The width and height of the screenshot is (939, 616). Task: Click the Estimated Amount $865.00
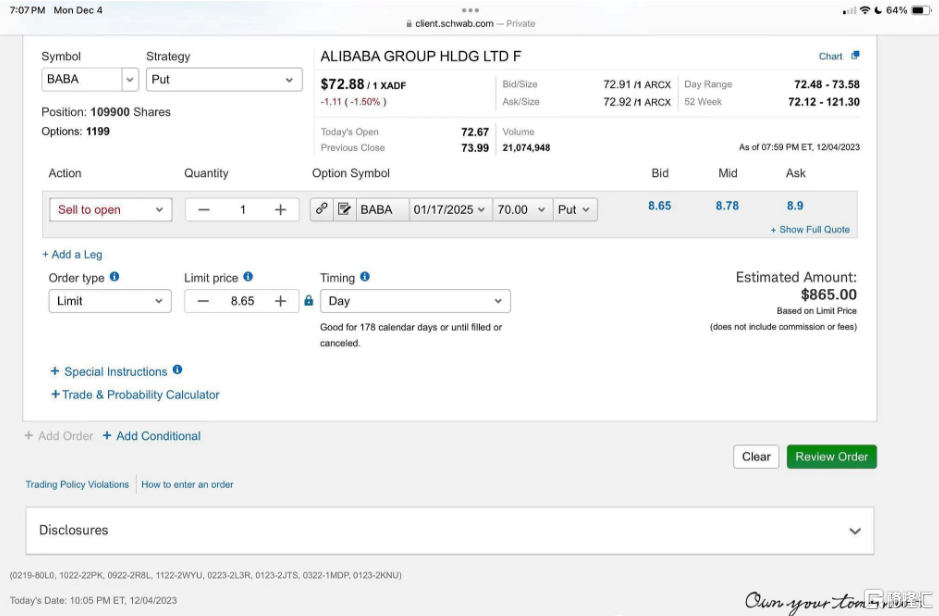click(828, 295)
